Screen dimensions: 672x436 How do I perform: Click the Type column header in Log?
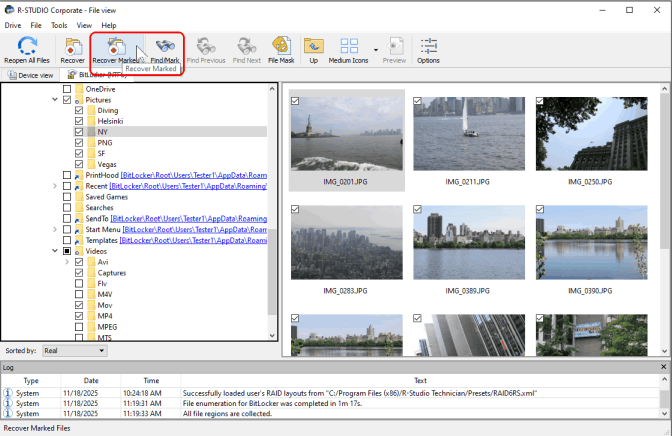(31, 381)
